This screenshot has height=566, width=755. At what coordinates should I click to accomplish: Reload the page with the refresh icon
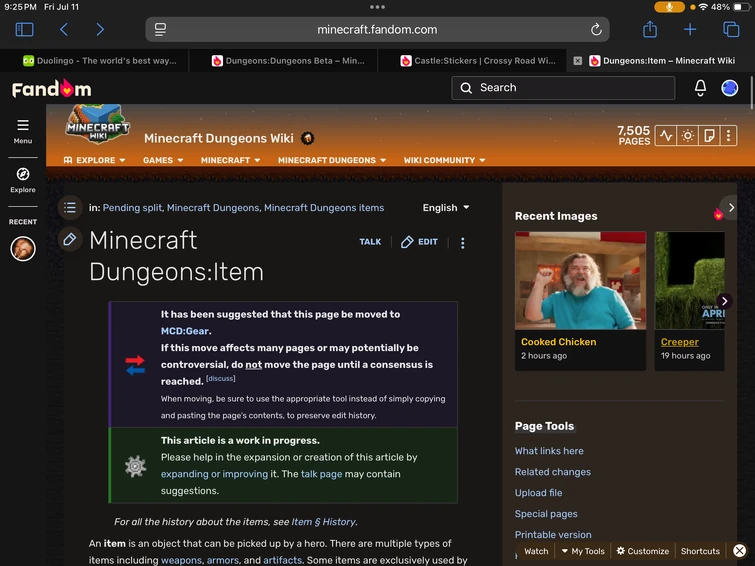[x=596, y=29]
